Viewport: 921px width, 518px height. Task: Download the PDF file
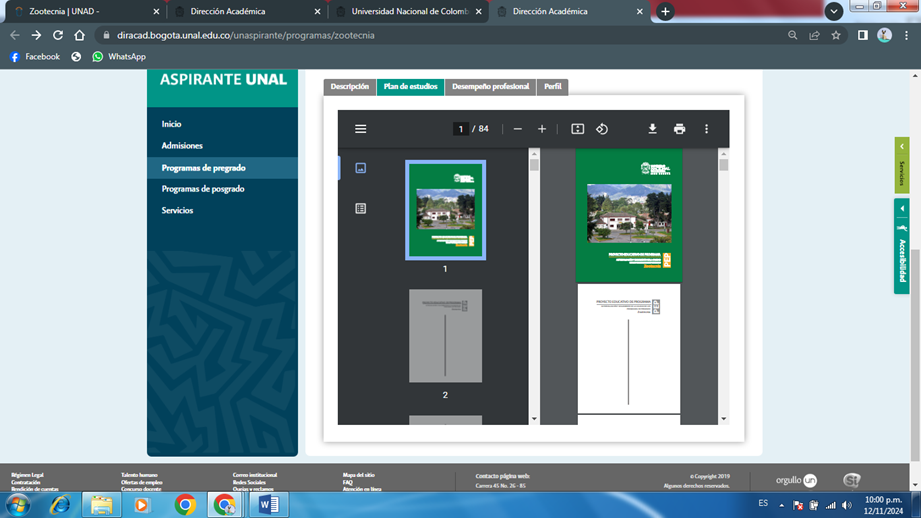point(652,129)
